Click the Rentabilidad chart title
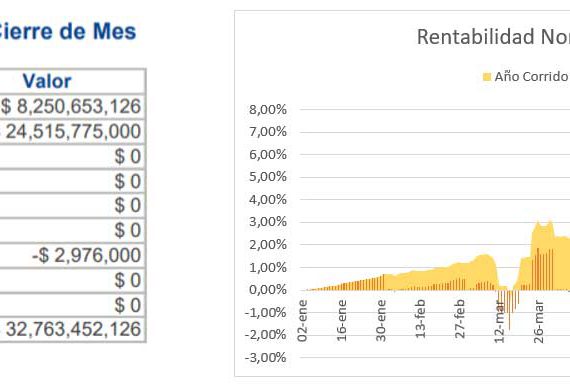Viewport: 570px width, 391px height. (493, 37)
